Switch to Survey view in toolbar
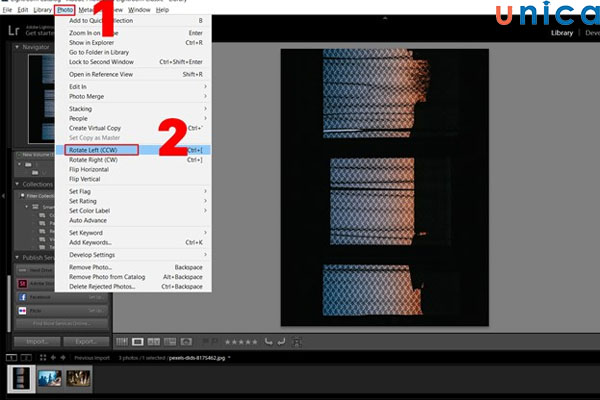600x400 pixels. click(x=170, y=341)
